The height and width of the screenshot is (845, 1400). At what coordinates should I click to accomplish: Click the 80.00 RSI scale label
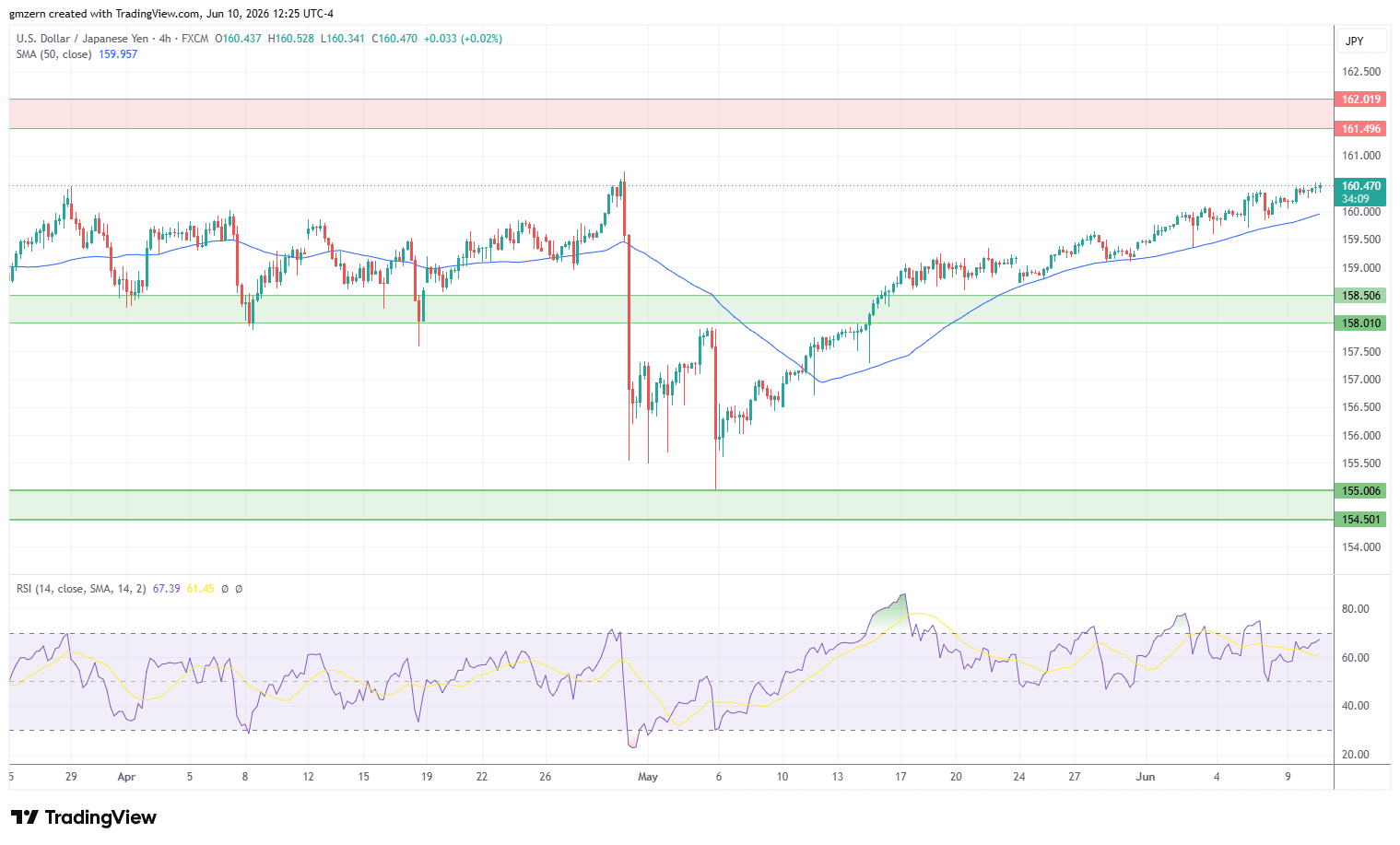click(x=1356, y=609)
